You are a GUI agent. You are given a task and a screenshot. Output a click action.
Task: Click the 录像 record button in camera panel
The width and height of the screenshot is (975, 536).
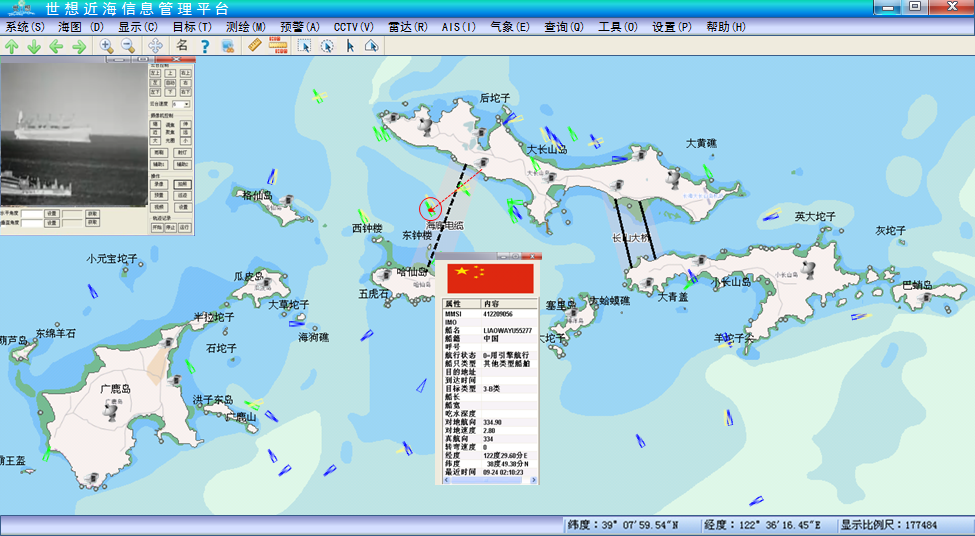tap(158, 185)
